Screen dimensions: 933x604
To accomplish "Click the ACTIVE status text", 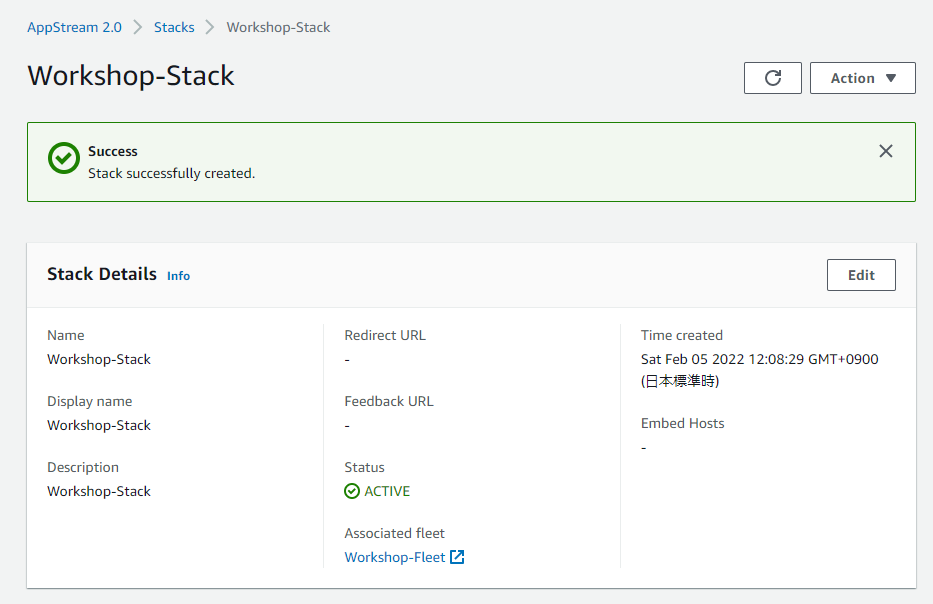I will [x=387, y=491].
